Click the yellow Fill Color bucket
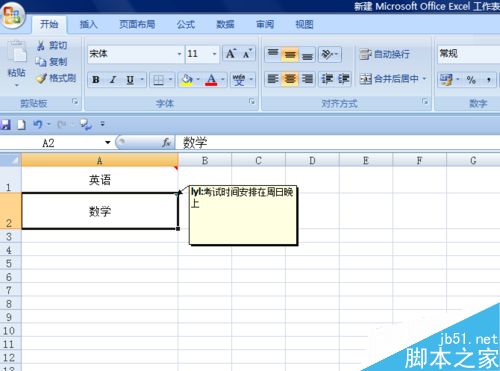Viewport: 500px width, 371px height. tap(187, 80)
